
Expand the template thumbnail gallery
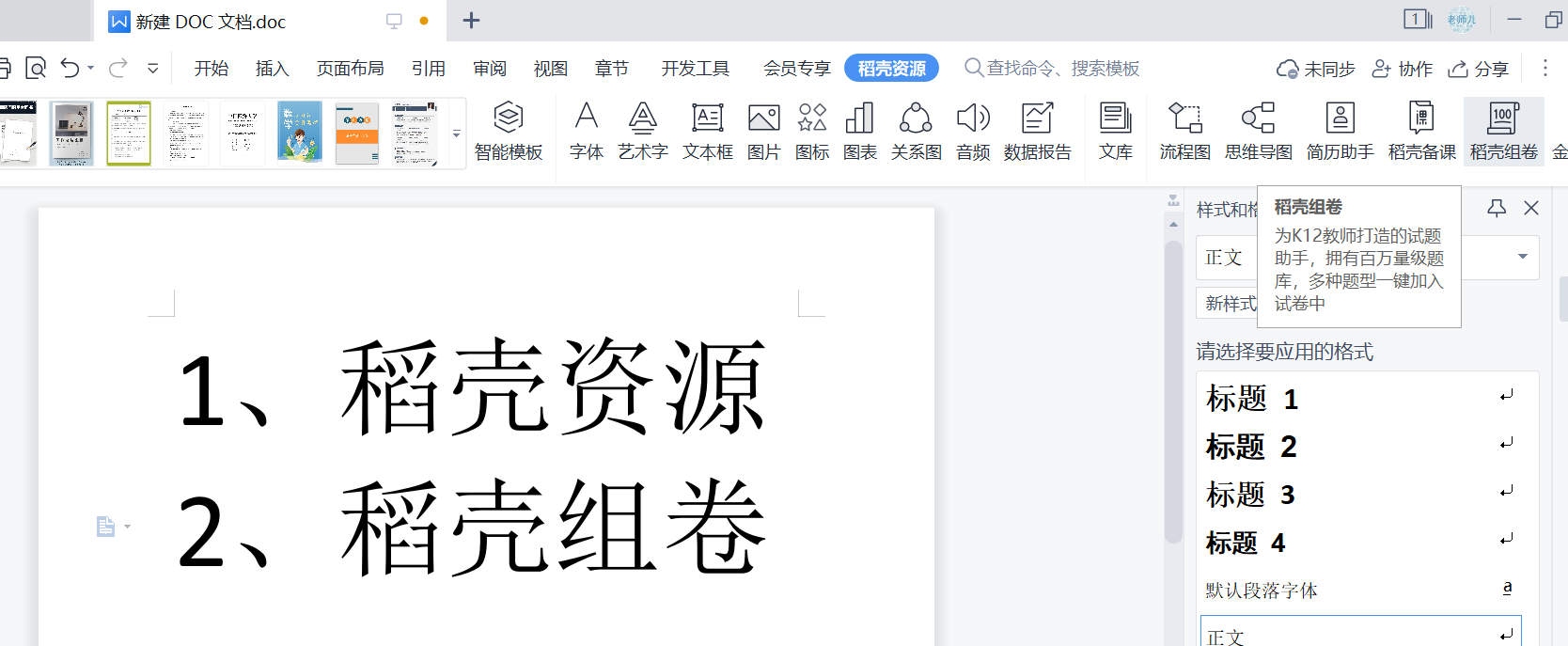click(456, 134)
